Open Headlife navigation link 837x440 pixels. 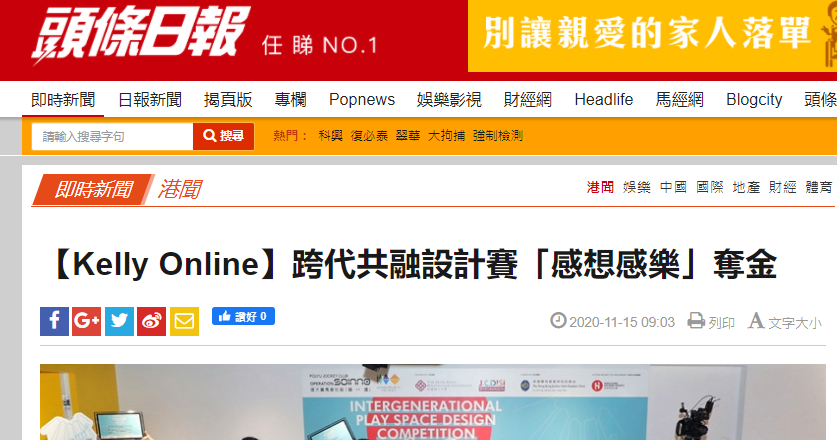coord(604,100)
